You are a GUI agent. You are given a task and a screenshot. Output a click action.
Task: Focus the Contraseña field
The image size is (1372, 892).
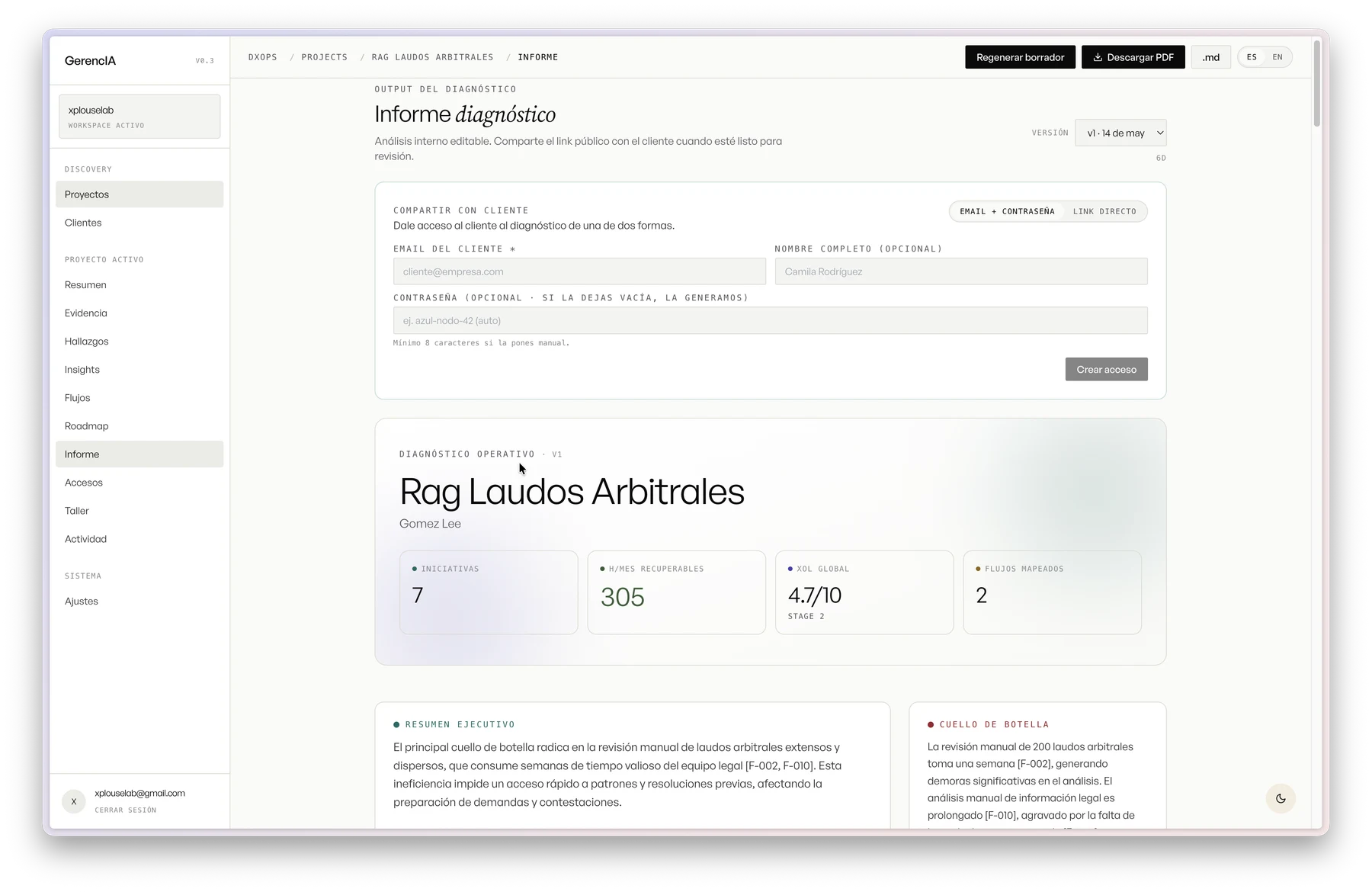click(771, 321)
